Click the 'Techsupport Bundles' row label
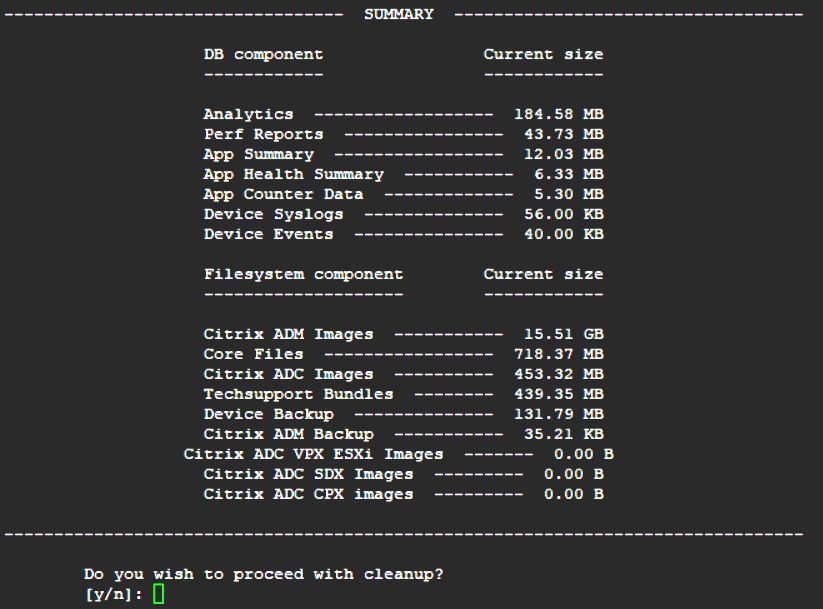The height and width of the screenshot is (609, 823). (x=299, y=394)
